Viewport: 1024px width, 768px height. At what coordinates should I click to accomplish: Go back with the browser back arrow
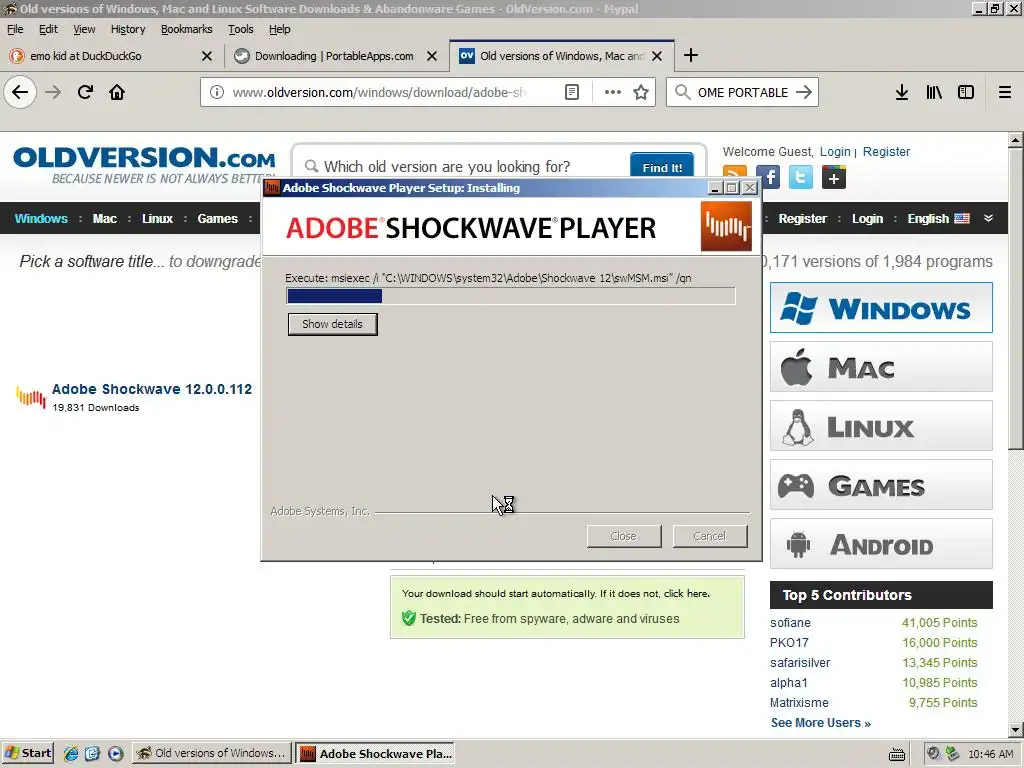tap(20, 92)
